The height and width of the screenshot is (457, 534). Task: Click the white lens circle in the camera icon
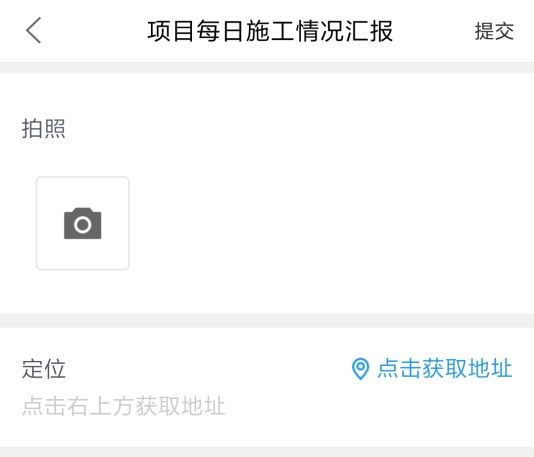click(82, 225)
